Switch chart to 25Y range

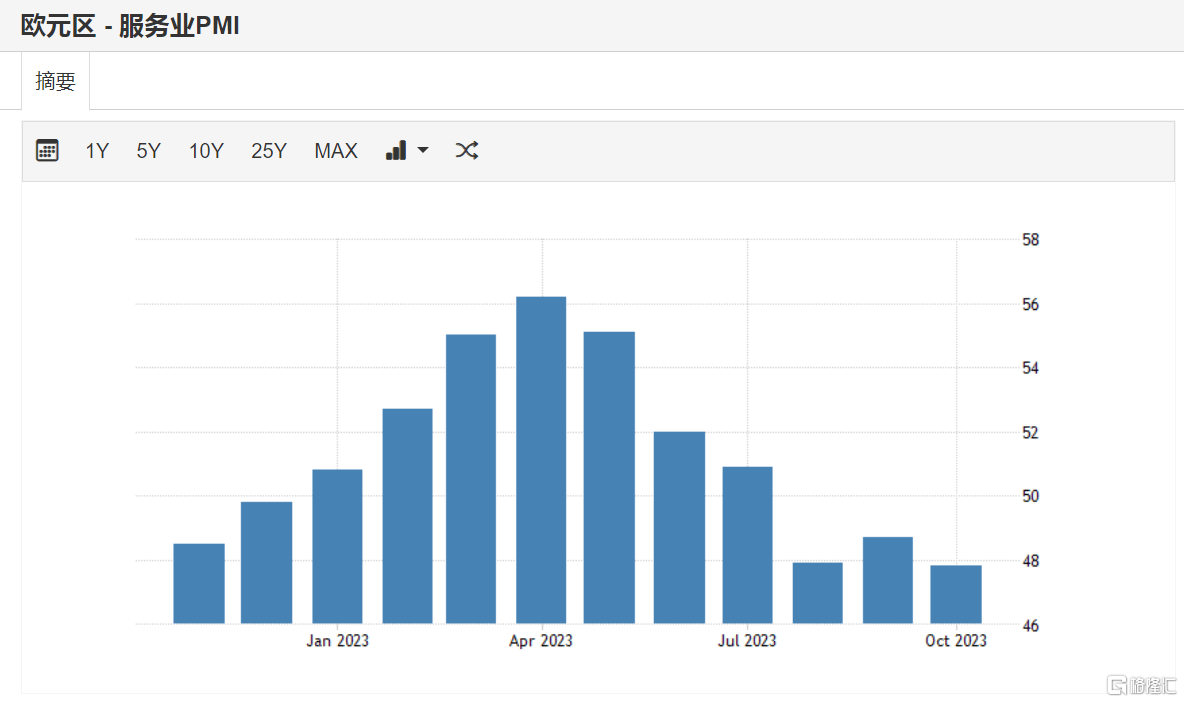268,151
